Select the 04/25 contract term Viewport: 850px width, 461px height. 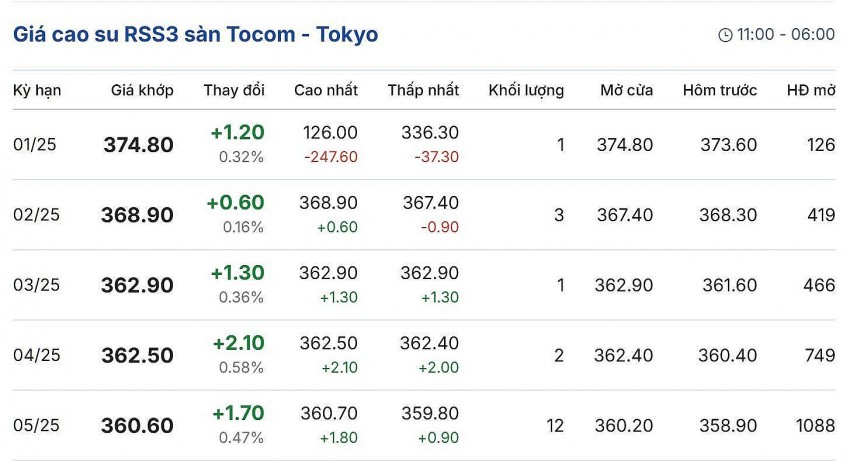pos(36,355)
